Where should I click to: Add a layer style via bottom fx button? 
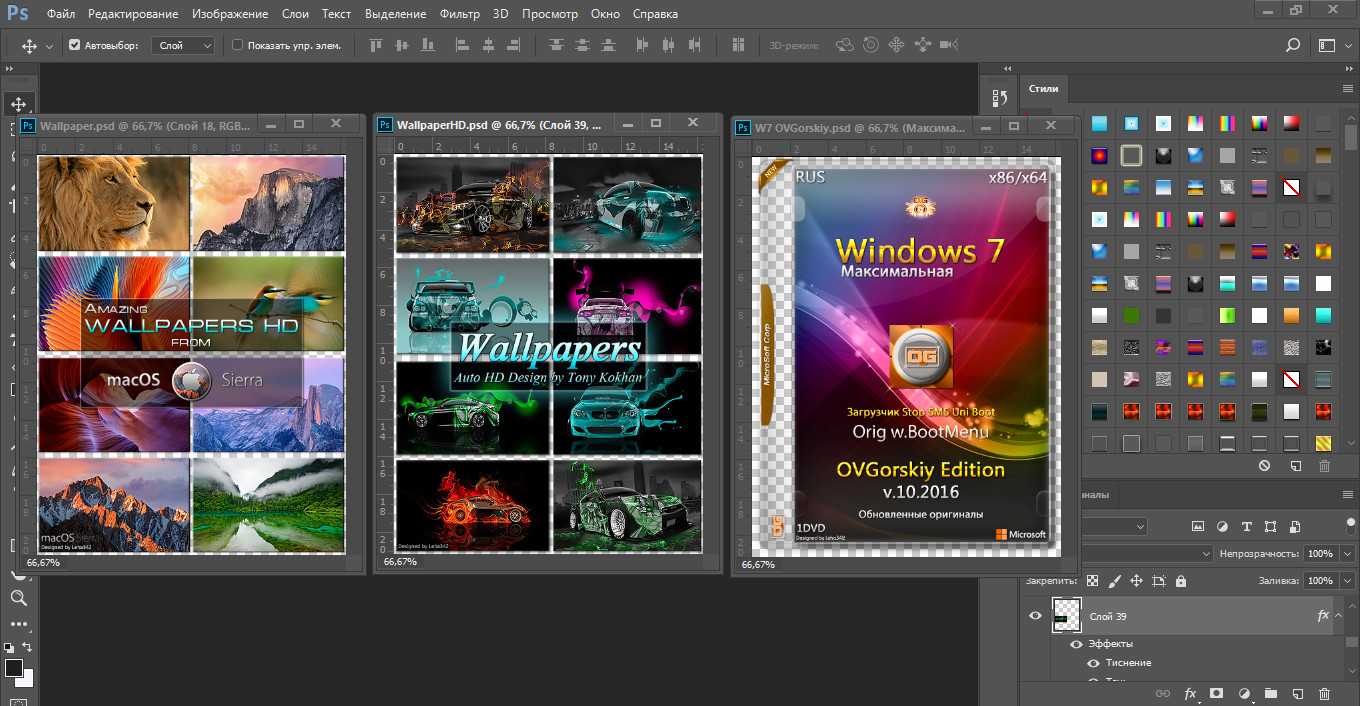[x=1190, y=693]
